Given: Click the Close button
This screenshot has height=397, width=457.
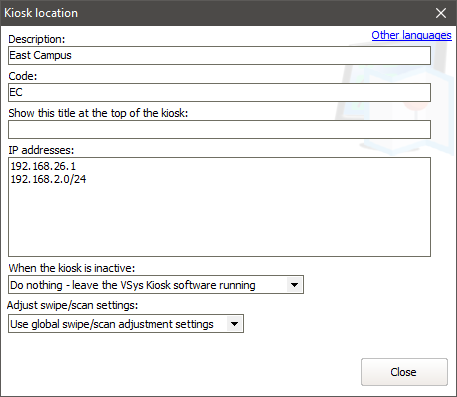Looking at the screenshot, I should [404, 372].
